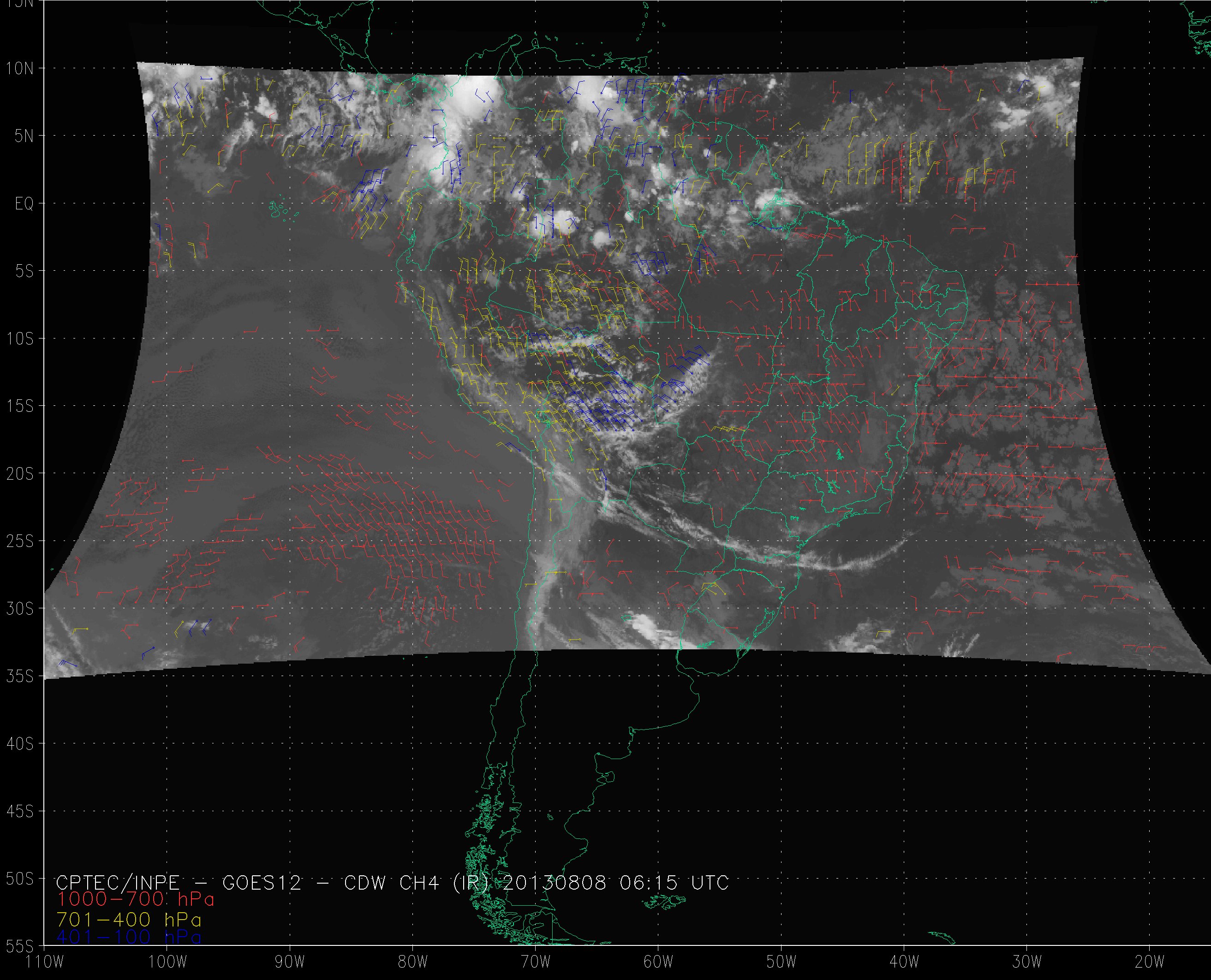Click the red 1000-700 hPa legend entry
This screenshot has height=980, width=1211.
[136, 899]
